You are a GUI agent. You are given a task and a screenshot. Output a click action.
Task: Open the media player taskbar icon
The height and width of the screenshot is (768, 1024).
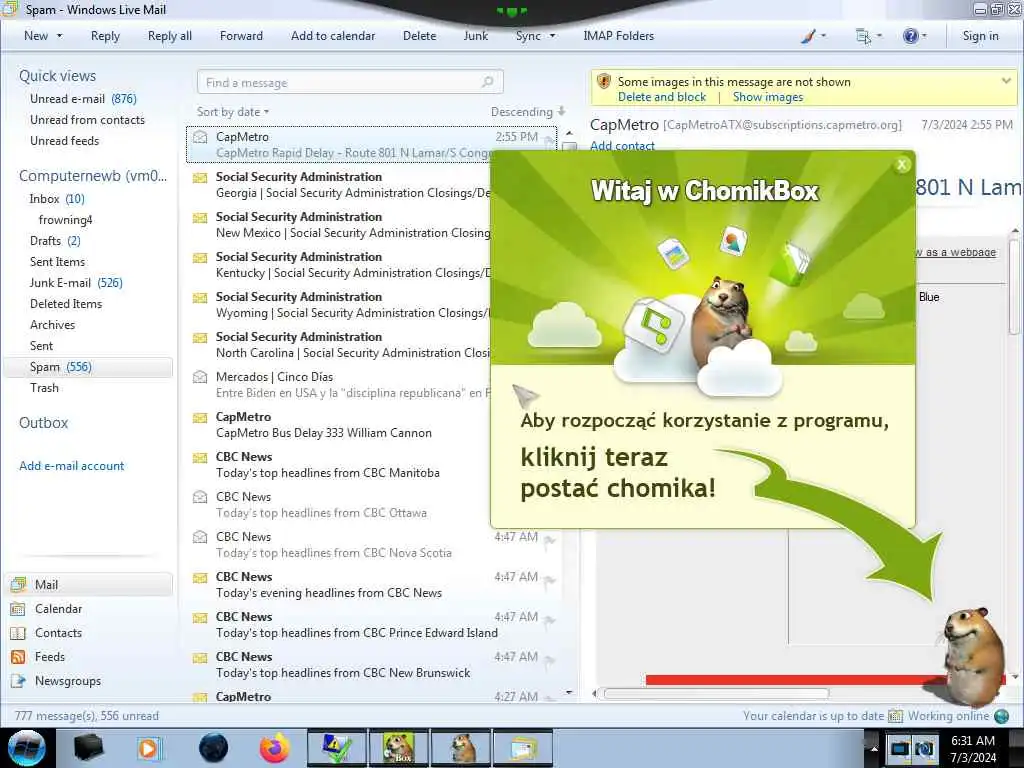pos(148,748)
